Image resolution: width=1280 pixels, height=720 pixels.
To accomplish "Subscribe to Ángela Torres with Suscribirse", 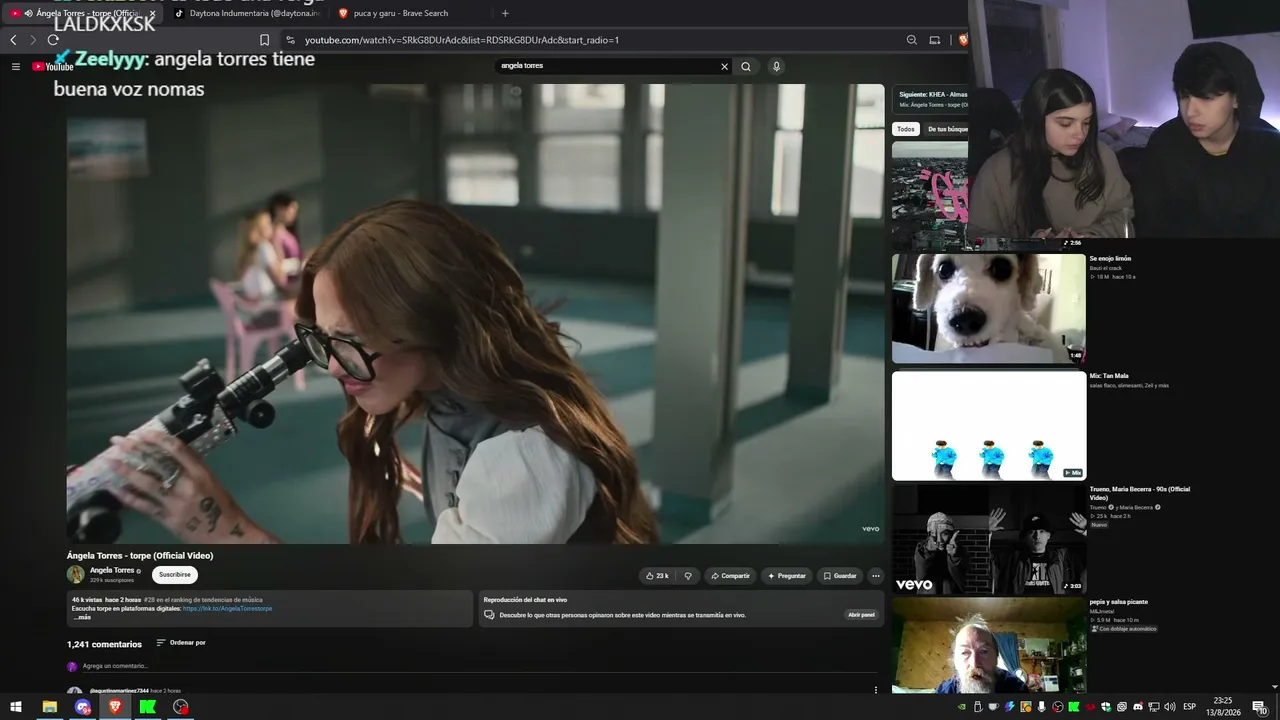I will [175, 575].
